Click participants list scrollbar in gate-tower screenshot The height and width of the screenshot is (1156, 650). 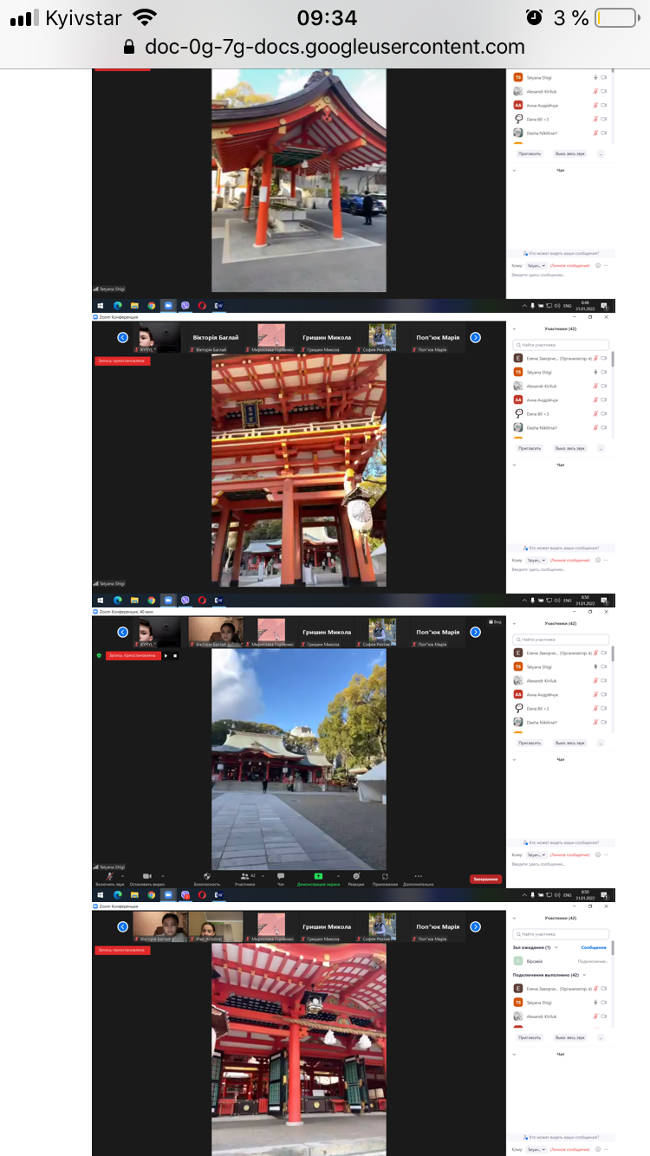(x=612, y=358)
